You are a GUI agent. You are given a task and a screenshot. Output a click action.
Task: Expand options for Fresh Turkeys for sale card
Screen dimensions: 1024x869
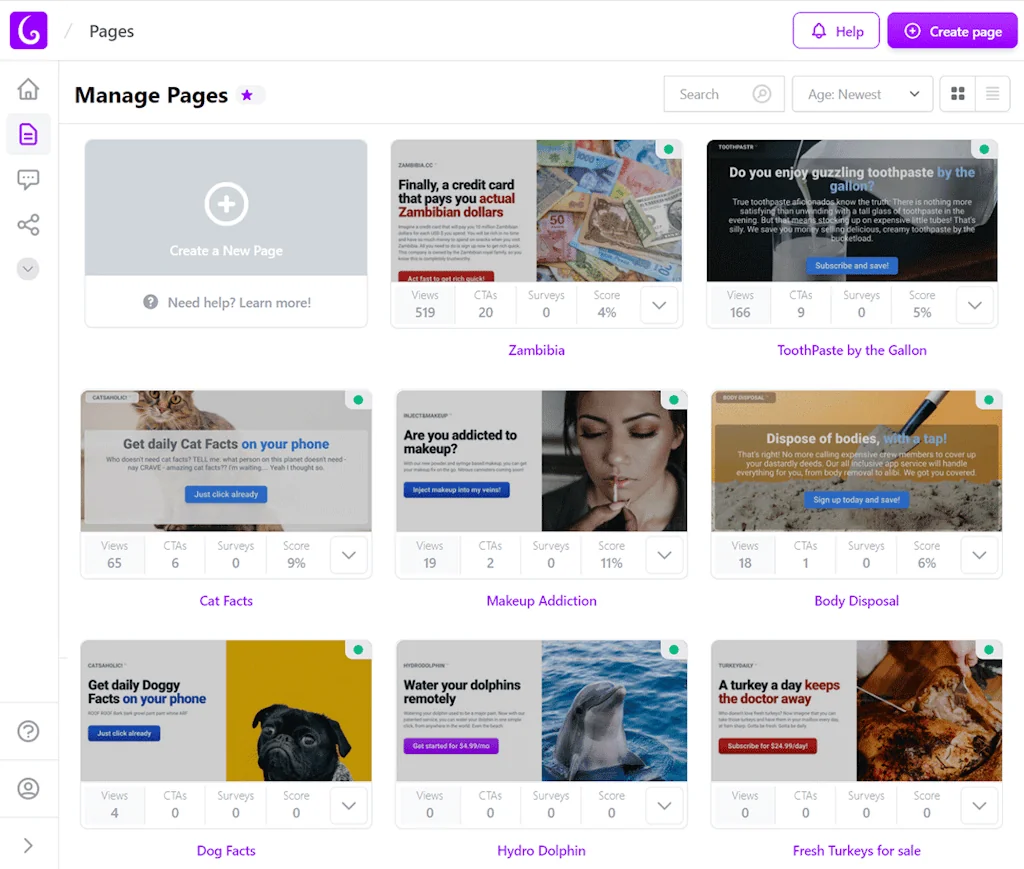pos(979,805)
